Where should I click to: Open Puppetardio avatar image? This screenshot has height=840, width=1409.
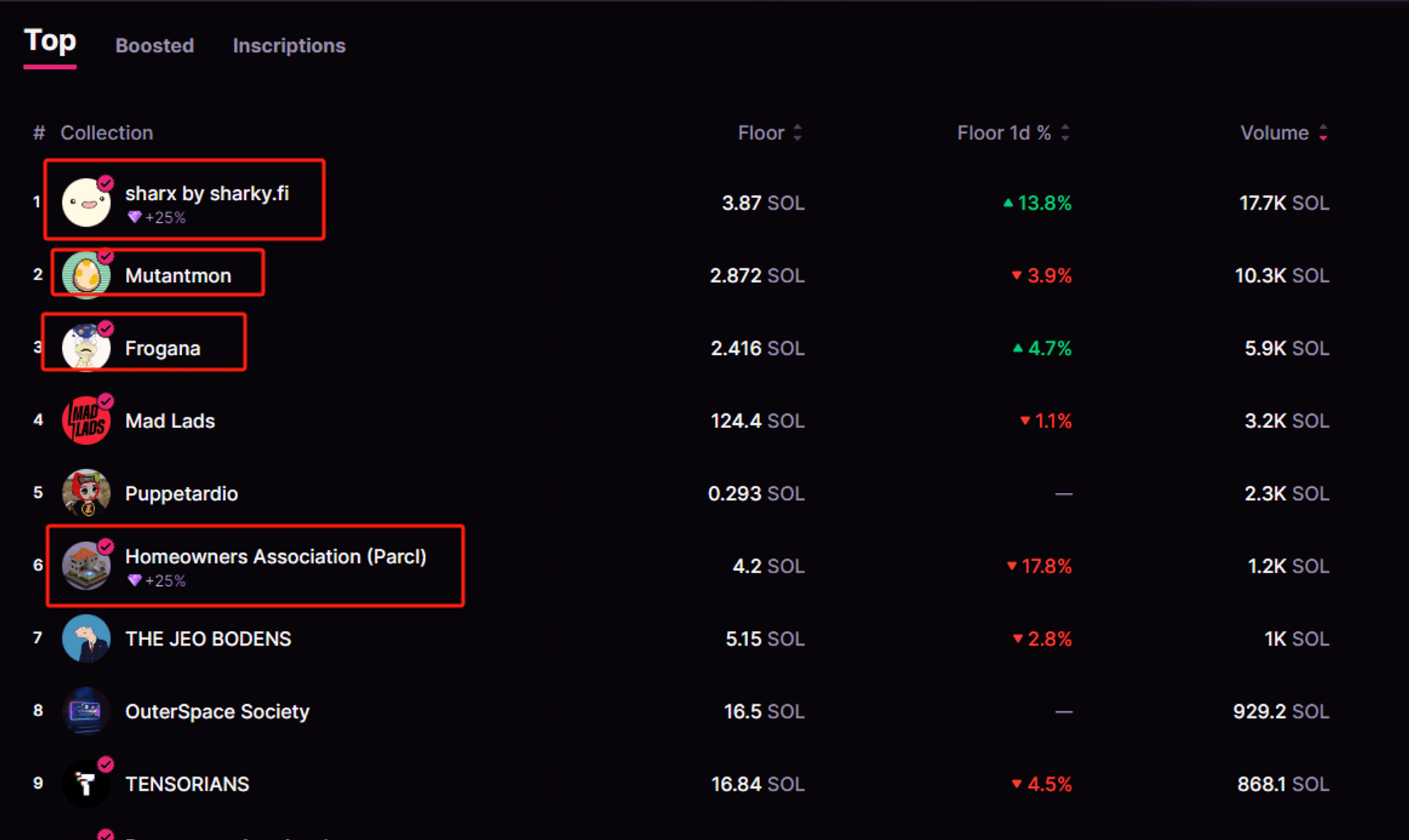click(86, 493)
